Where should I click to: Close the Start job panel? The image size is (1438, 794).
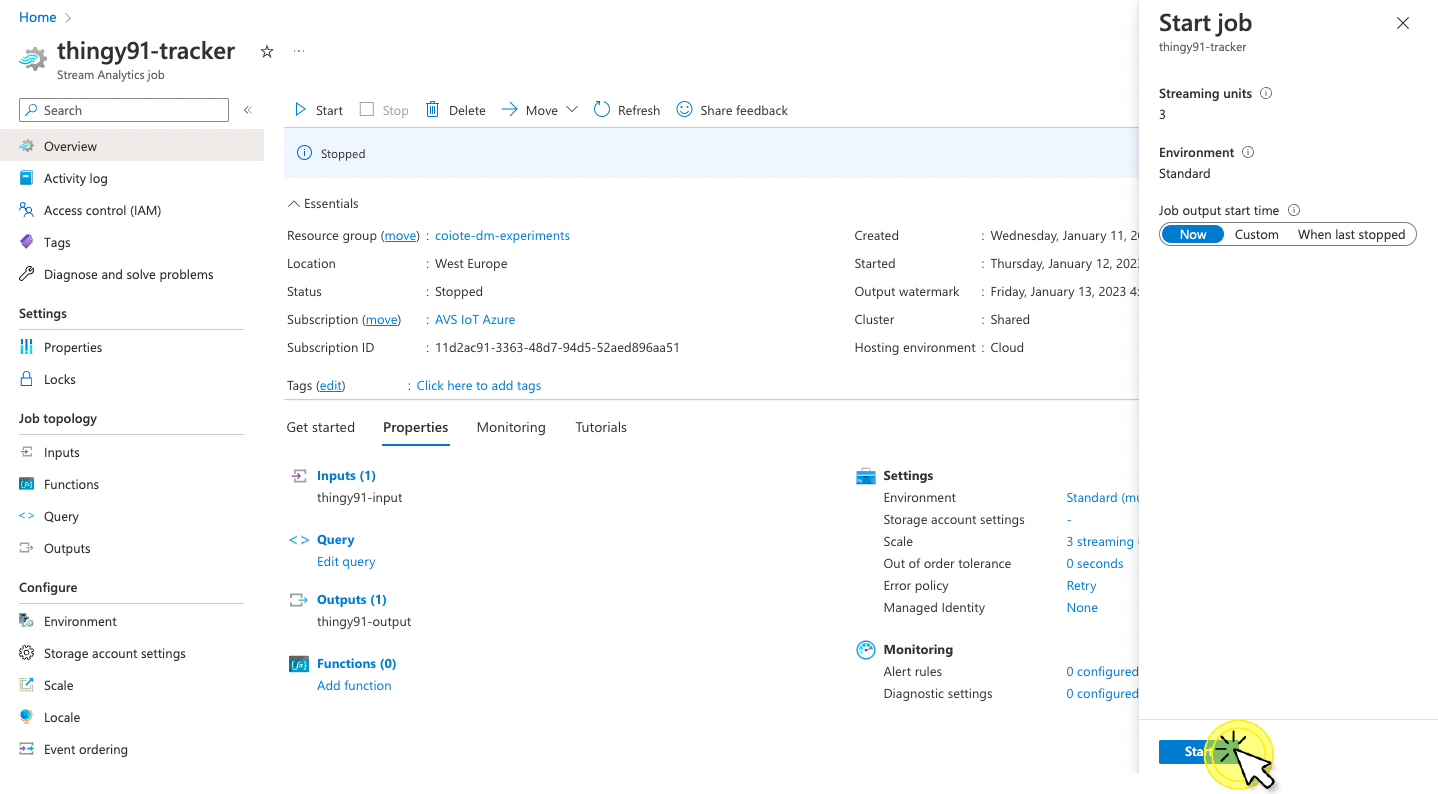(1403, 23)
